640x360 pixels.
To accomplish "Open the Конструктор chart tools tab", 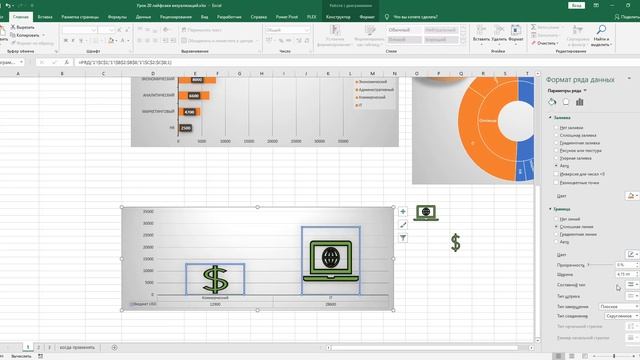I will [338, 17].
